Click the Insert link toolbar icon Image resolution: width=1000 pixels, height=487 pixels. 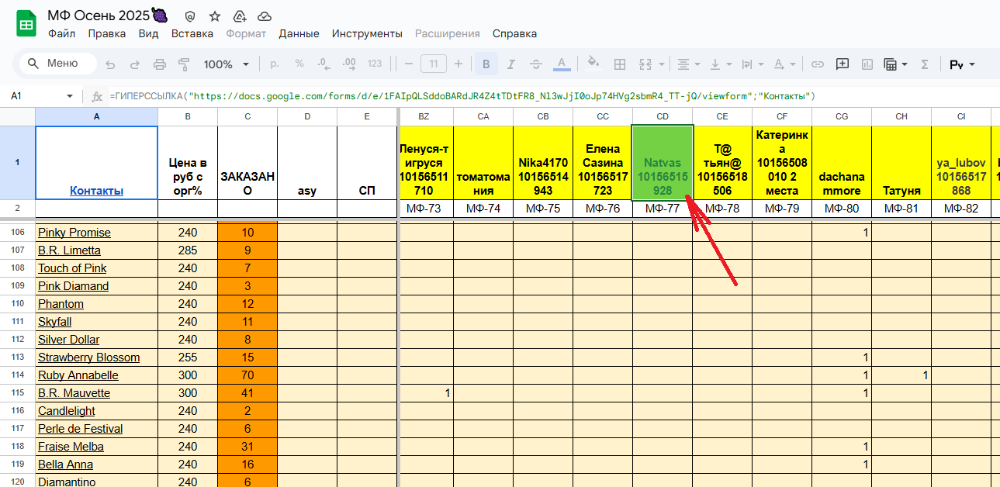[817, 64]
